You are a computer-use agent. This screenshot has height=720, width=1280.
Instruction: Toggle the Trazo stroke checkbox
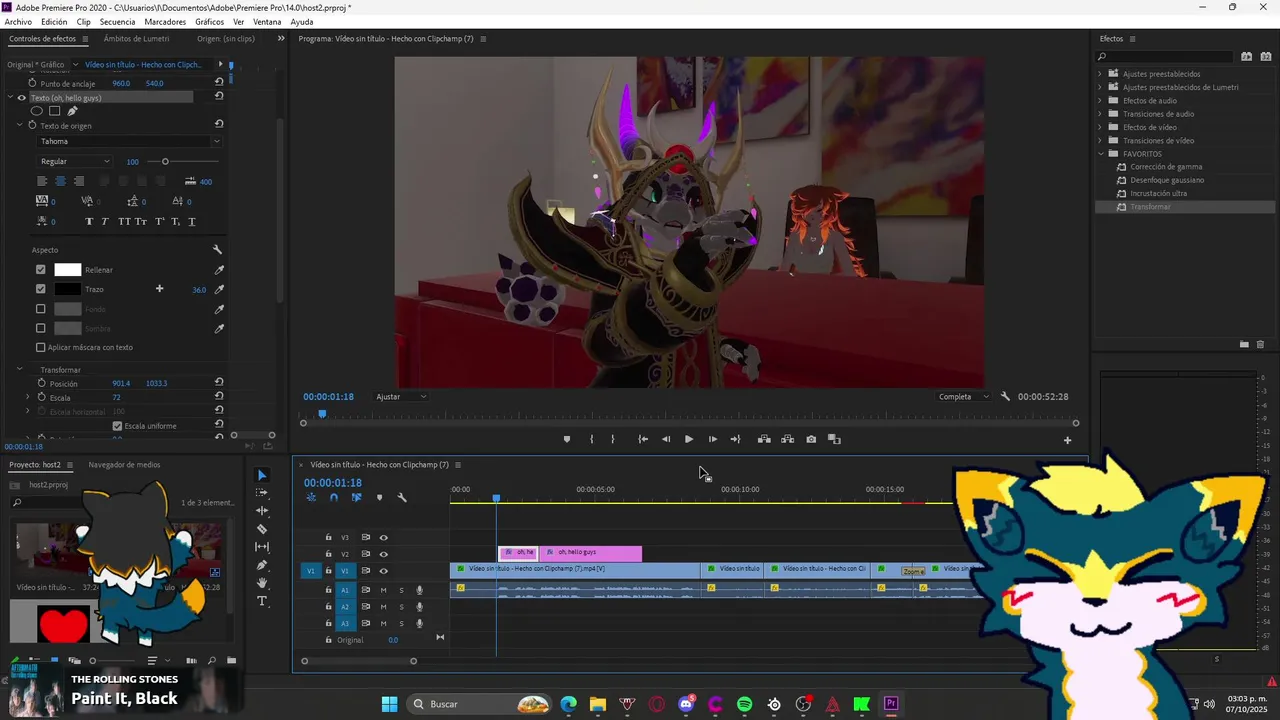pos(41,289)
